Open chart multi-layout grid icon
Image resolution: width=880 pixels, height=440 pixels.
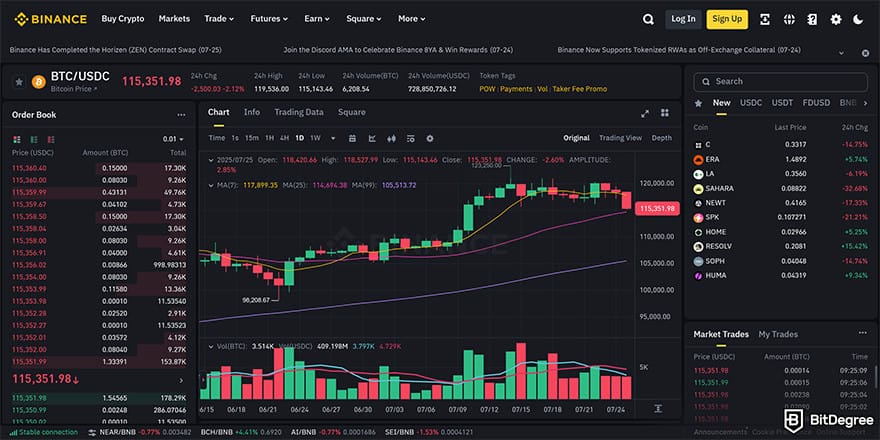664,113
